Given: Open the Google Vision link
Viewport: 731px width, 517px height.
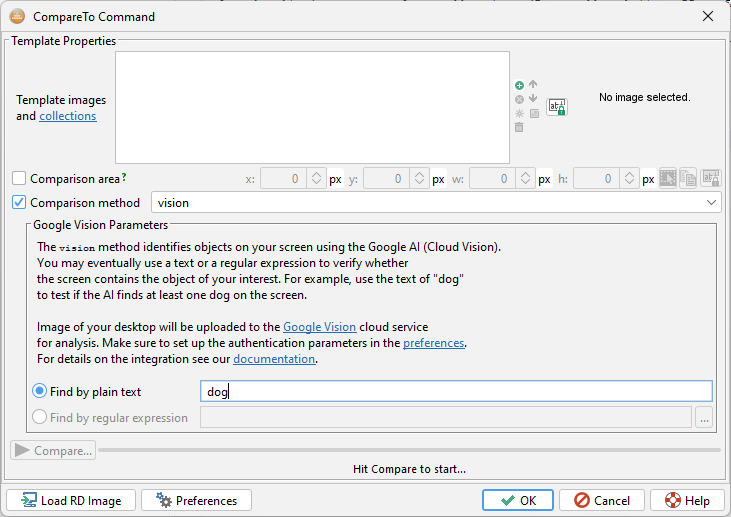Looking at the screenshot, I should click(x=319, y=327).
